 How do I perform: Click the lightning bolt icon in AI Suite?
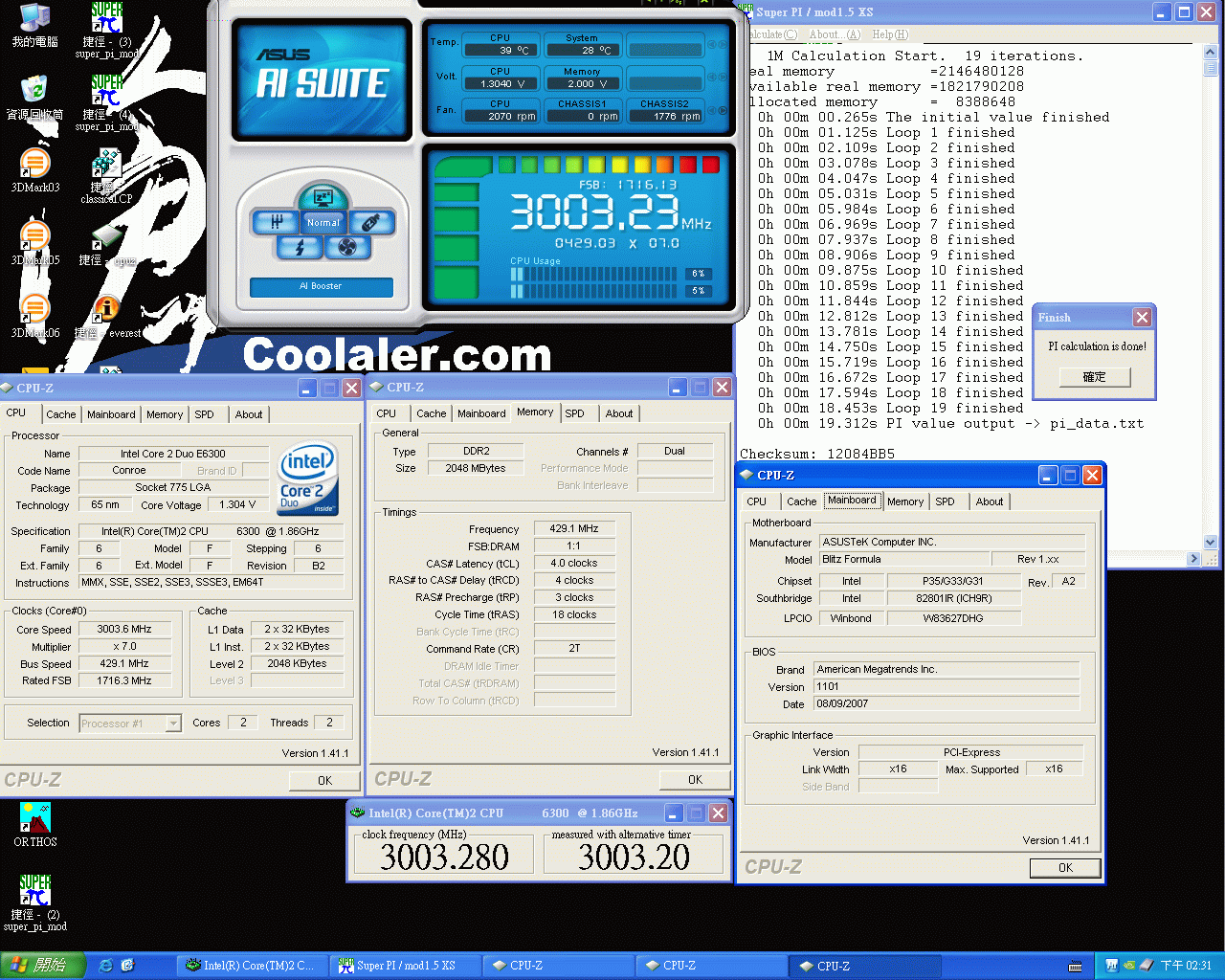[x=300, y=248]
